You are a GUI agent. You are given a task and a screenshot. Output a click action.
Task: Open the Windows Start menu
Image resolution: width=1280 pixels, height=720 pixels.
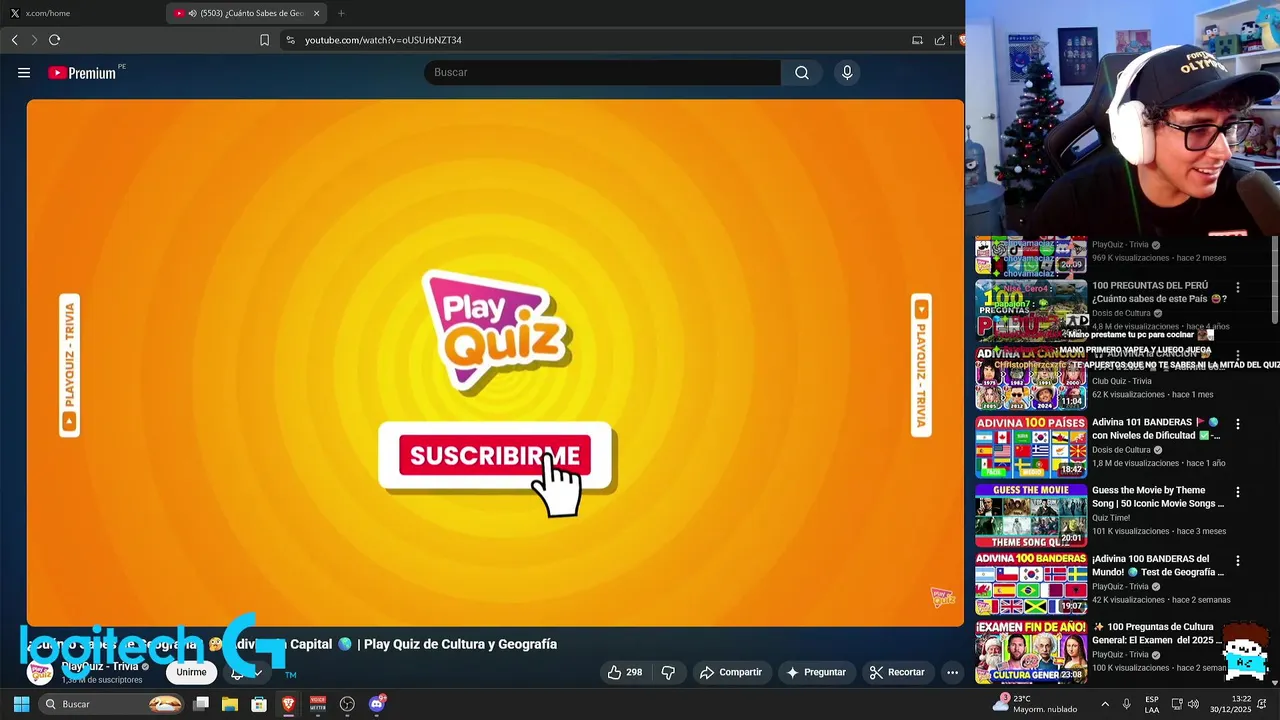pyautogui.click(x=21, y=704)
